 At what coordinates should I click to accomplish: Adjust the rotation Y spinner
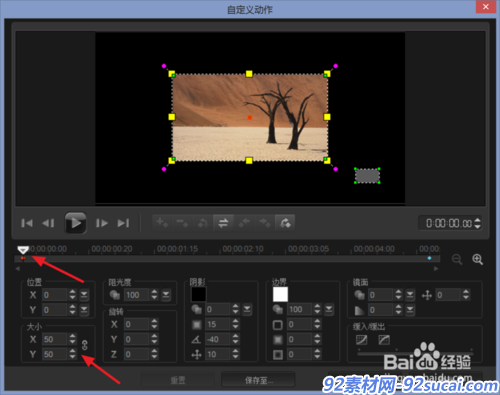(x=154, y=339)
